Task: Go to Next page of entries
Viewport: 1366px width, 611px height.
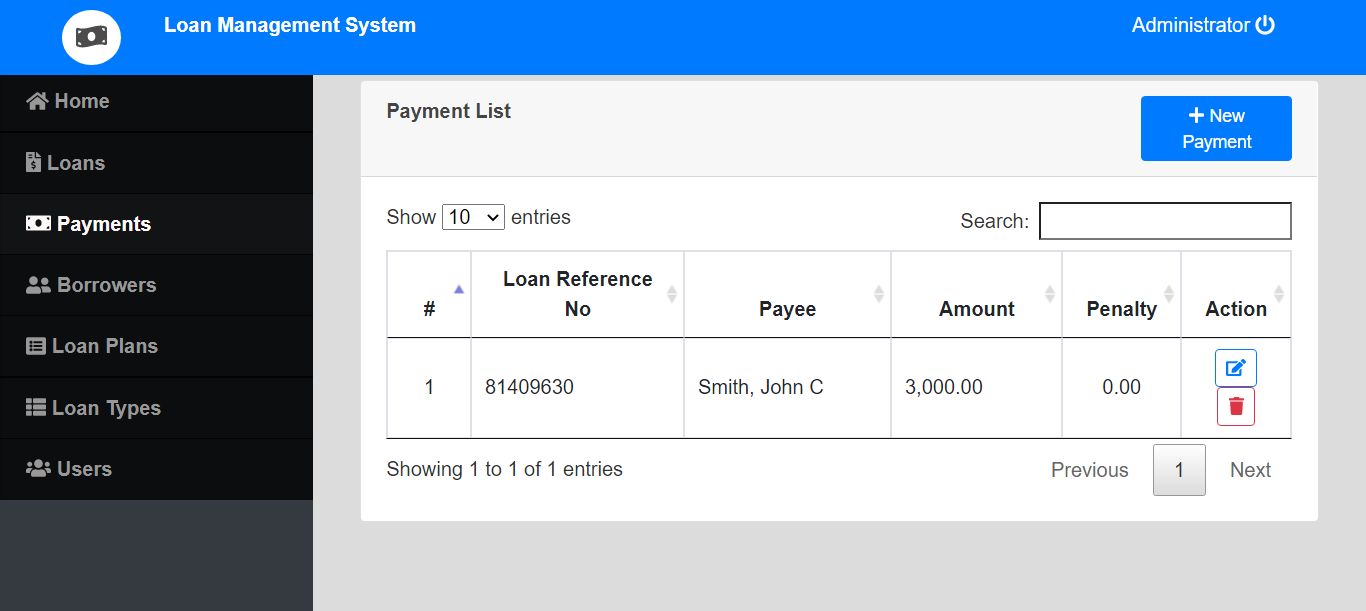Action: [x=1250, y=469]
